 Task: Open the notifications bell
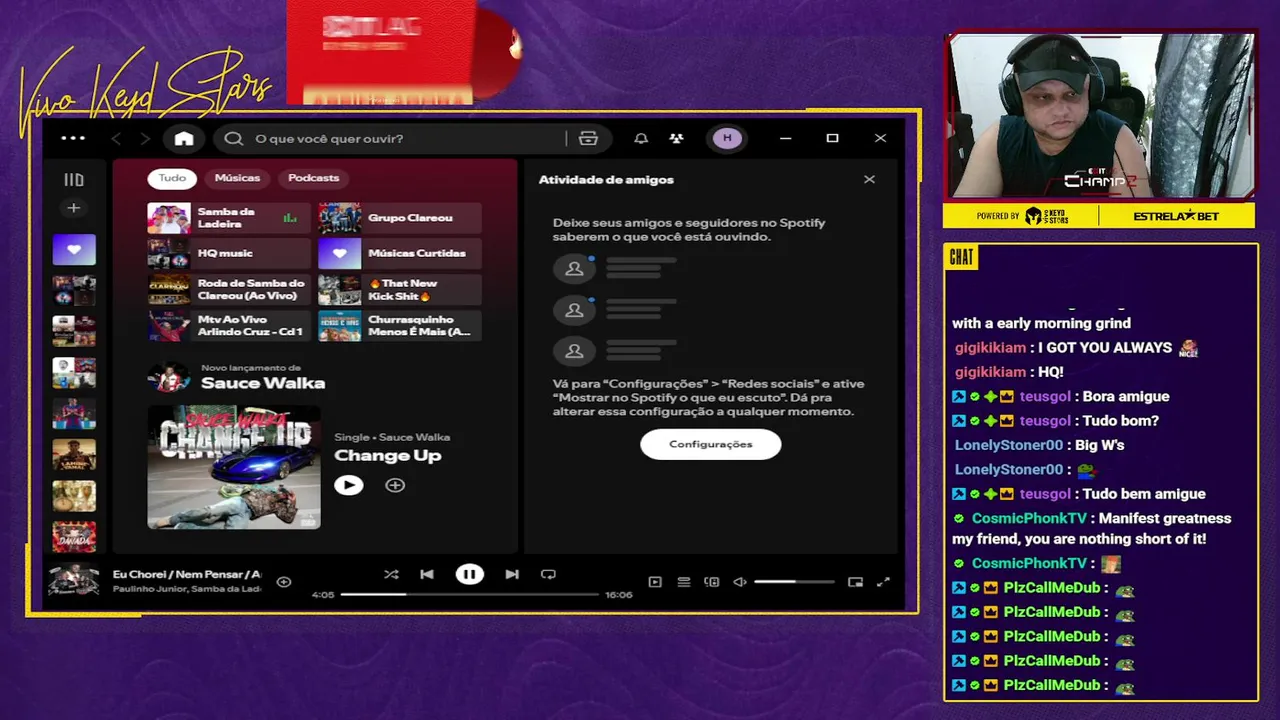[641, 139]
